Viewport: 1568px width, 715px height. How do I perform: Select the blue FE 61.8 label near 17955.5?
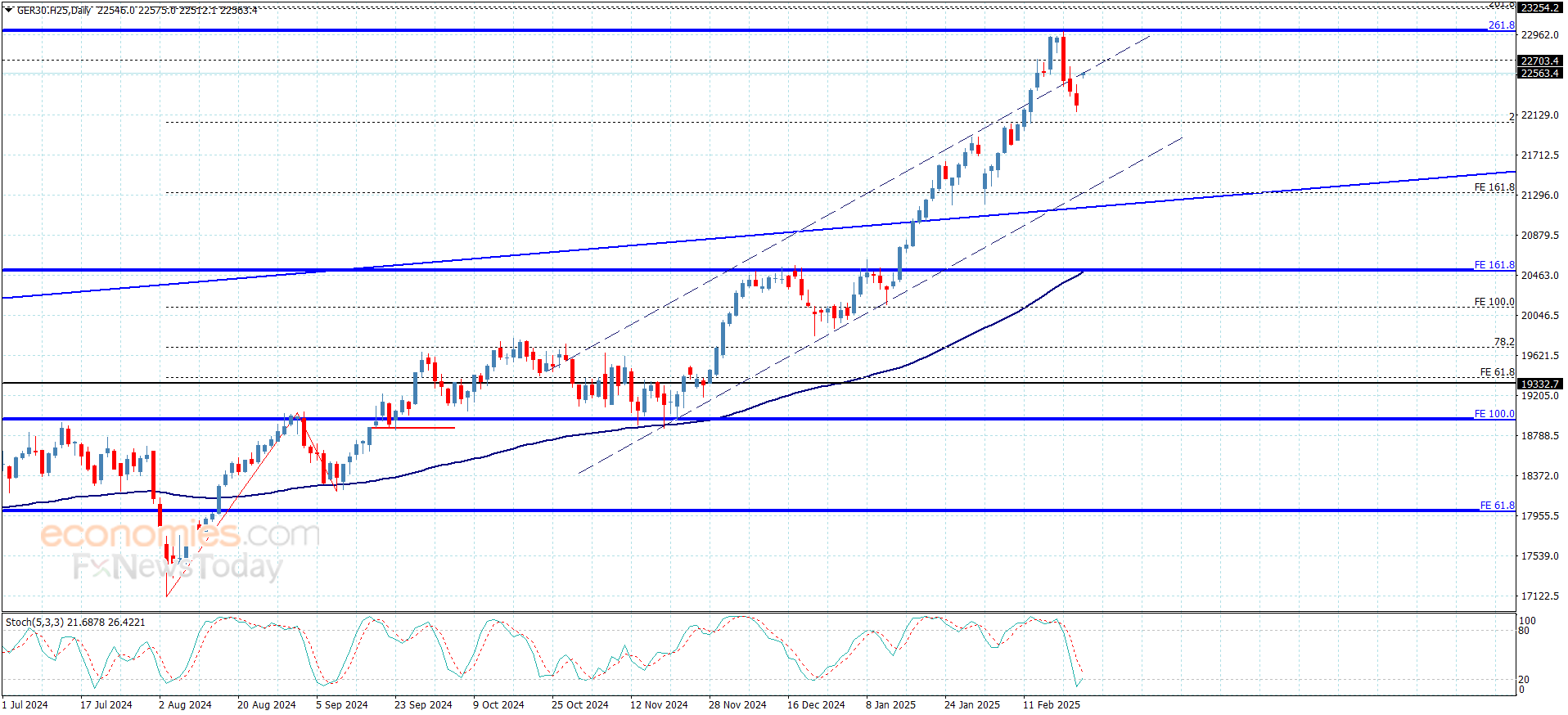(1498, 506)
